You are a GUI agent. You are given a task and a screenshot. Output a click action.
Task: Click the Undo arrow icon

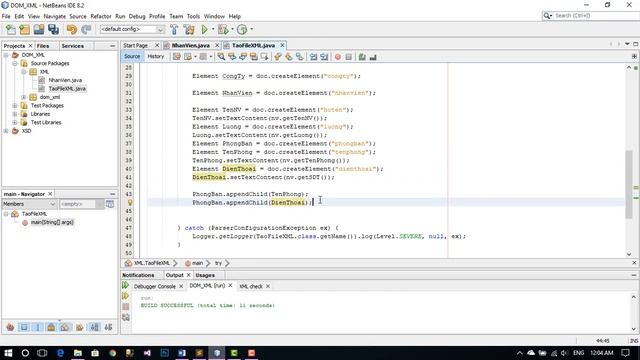click(71, 29)
